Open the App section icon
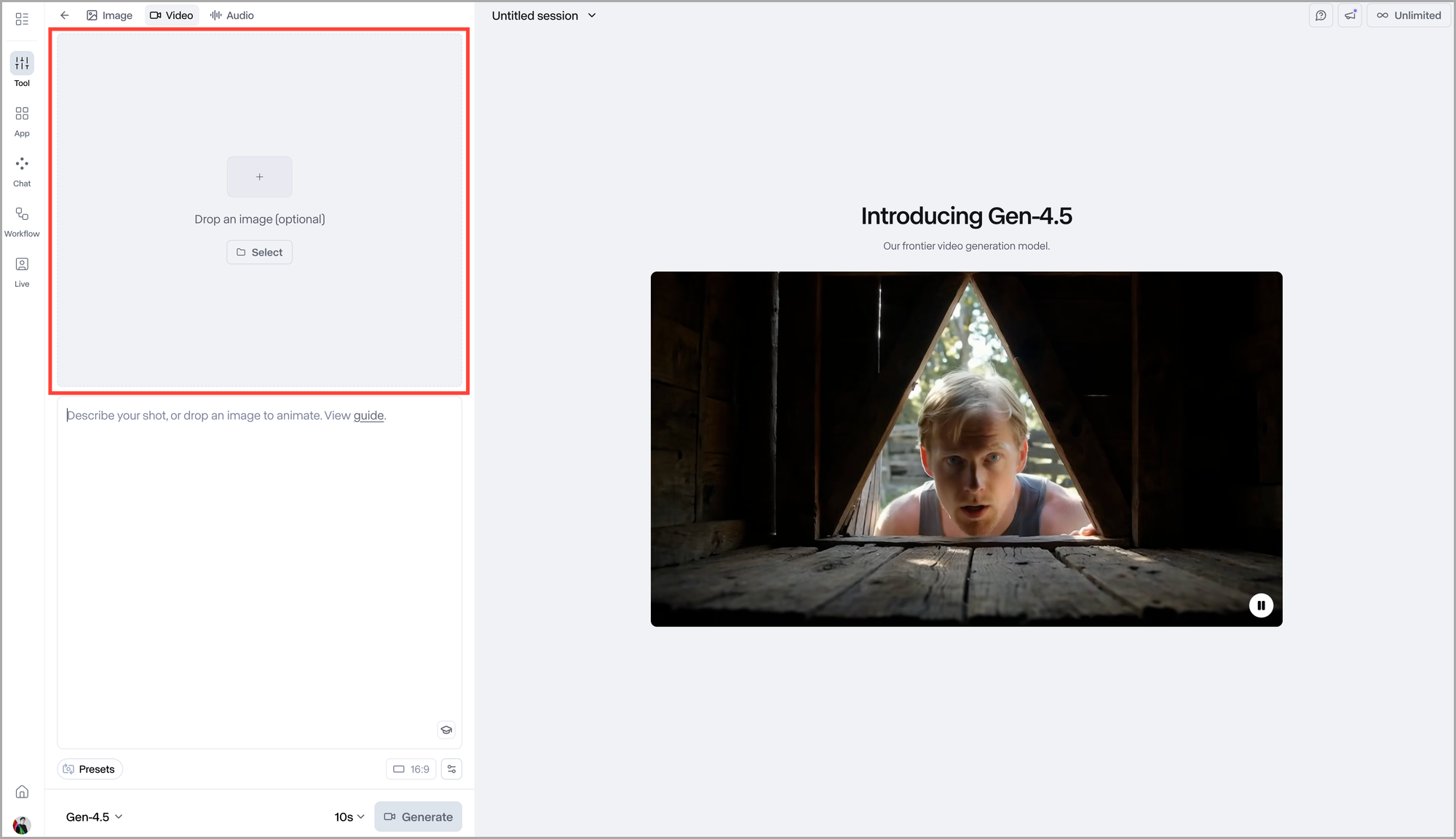 (x=22, y=114)
